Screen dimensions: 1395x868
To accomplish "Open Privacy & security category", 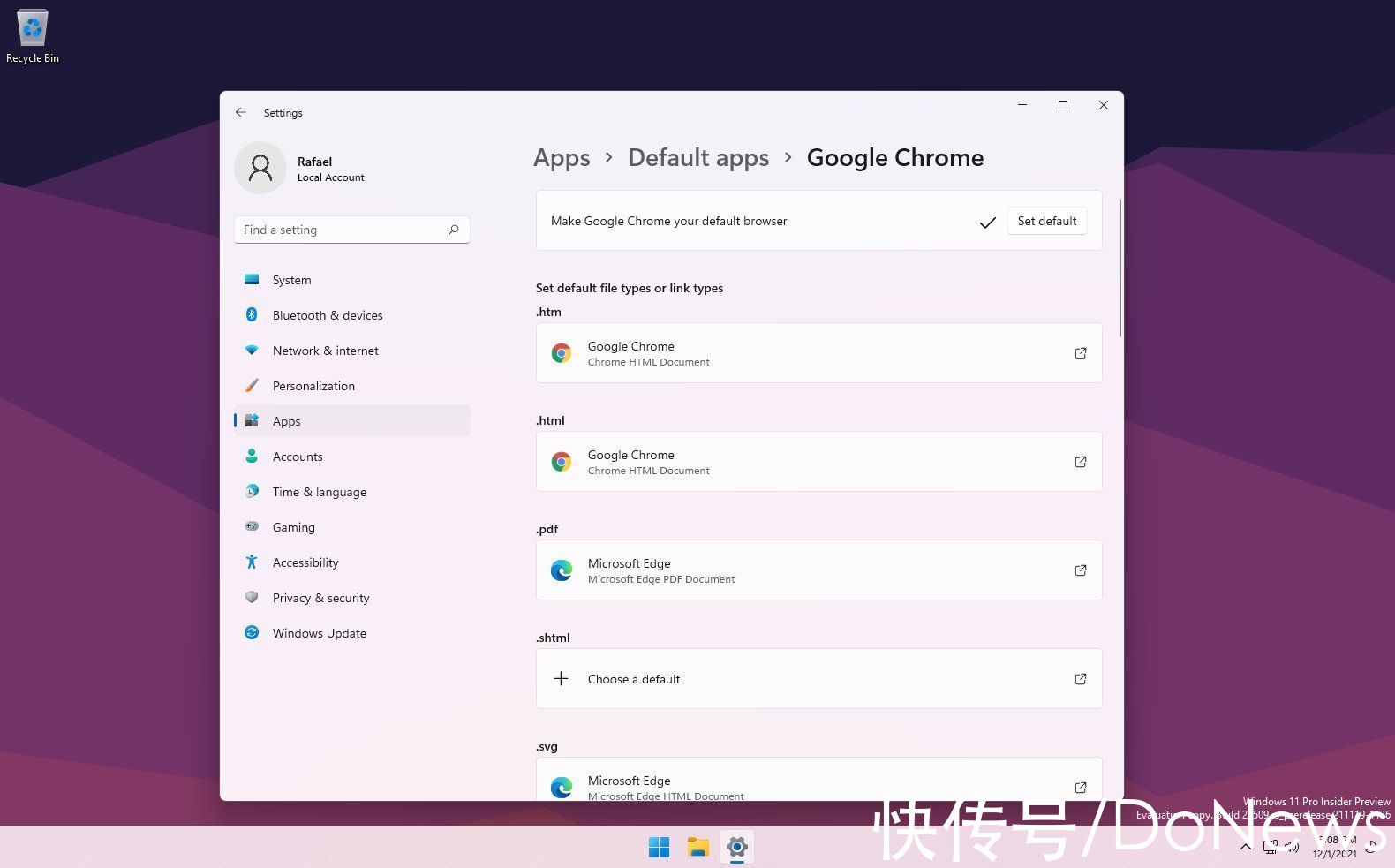I will (x=353, y=598).
